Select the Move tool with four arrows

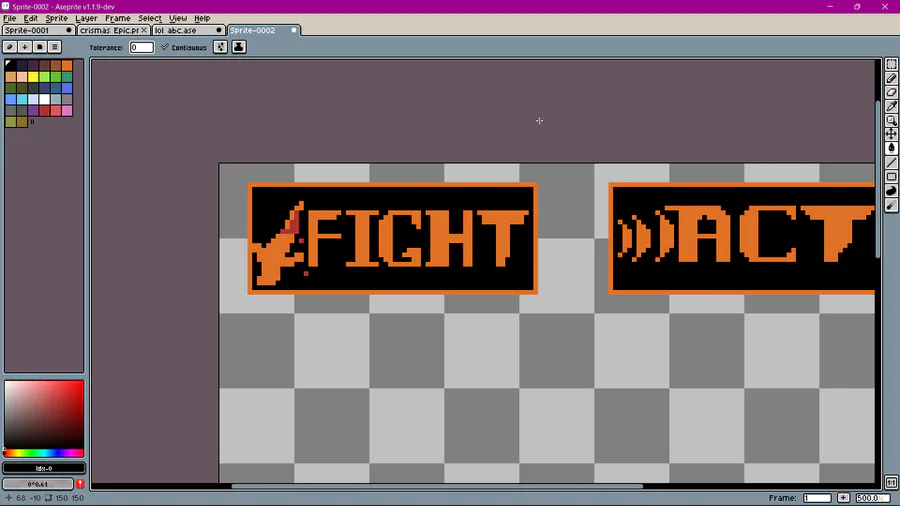(x=891, y=134)
